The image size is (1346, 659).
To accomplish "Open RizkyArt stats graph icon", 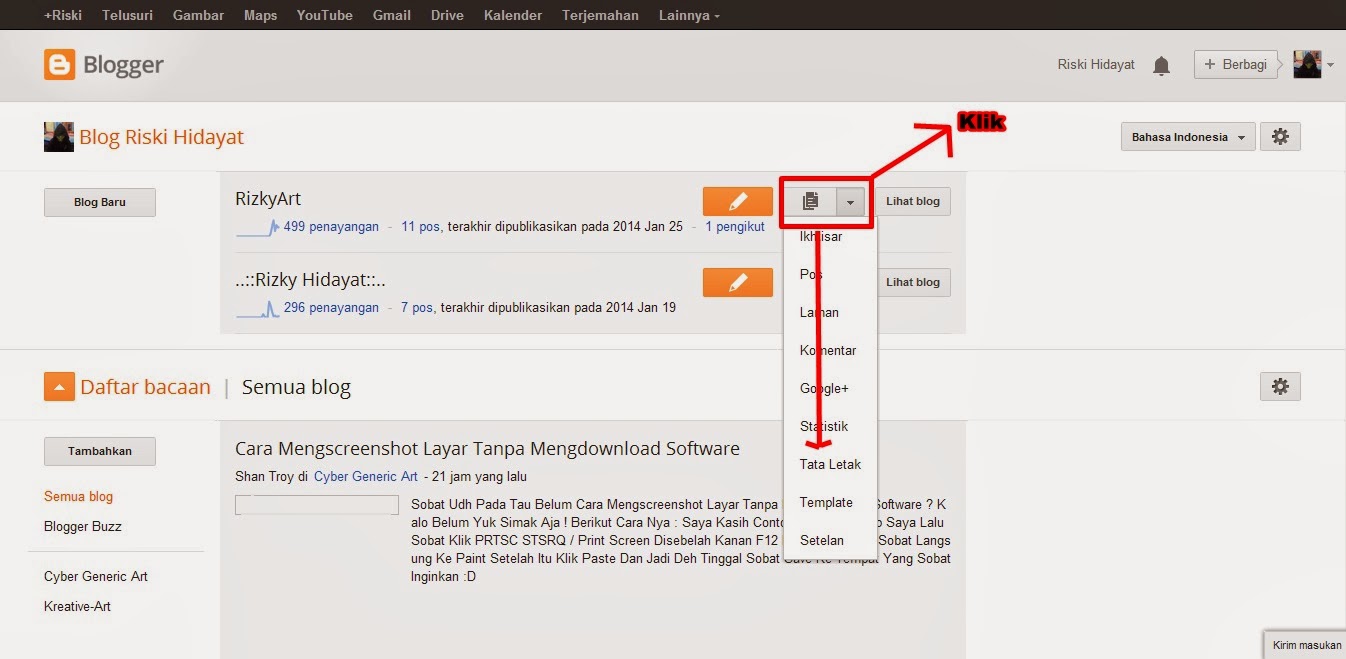I will [258, 228].
